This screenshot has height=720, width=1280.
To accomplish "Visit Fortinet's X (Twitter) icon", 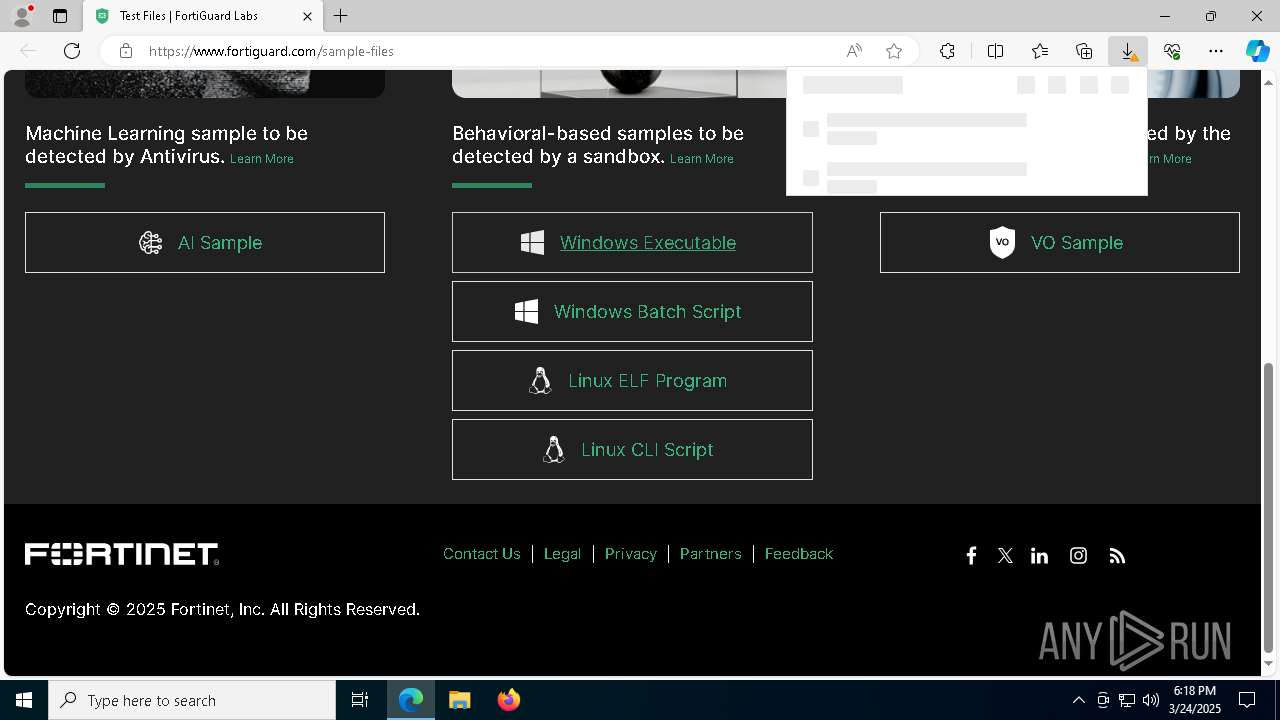I will [x=1005, y=556].
